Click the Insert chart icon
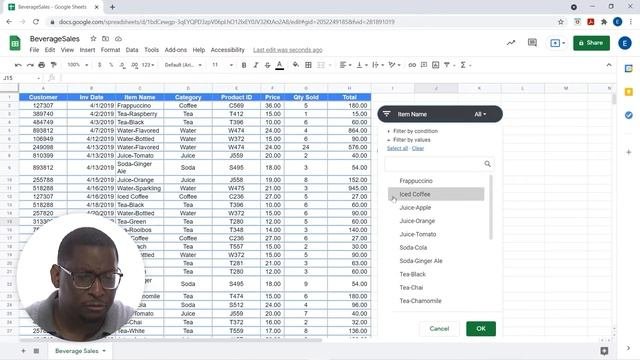 pos(436,65)
